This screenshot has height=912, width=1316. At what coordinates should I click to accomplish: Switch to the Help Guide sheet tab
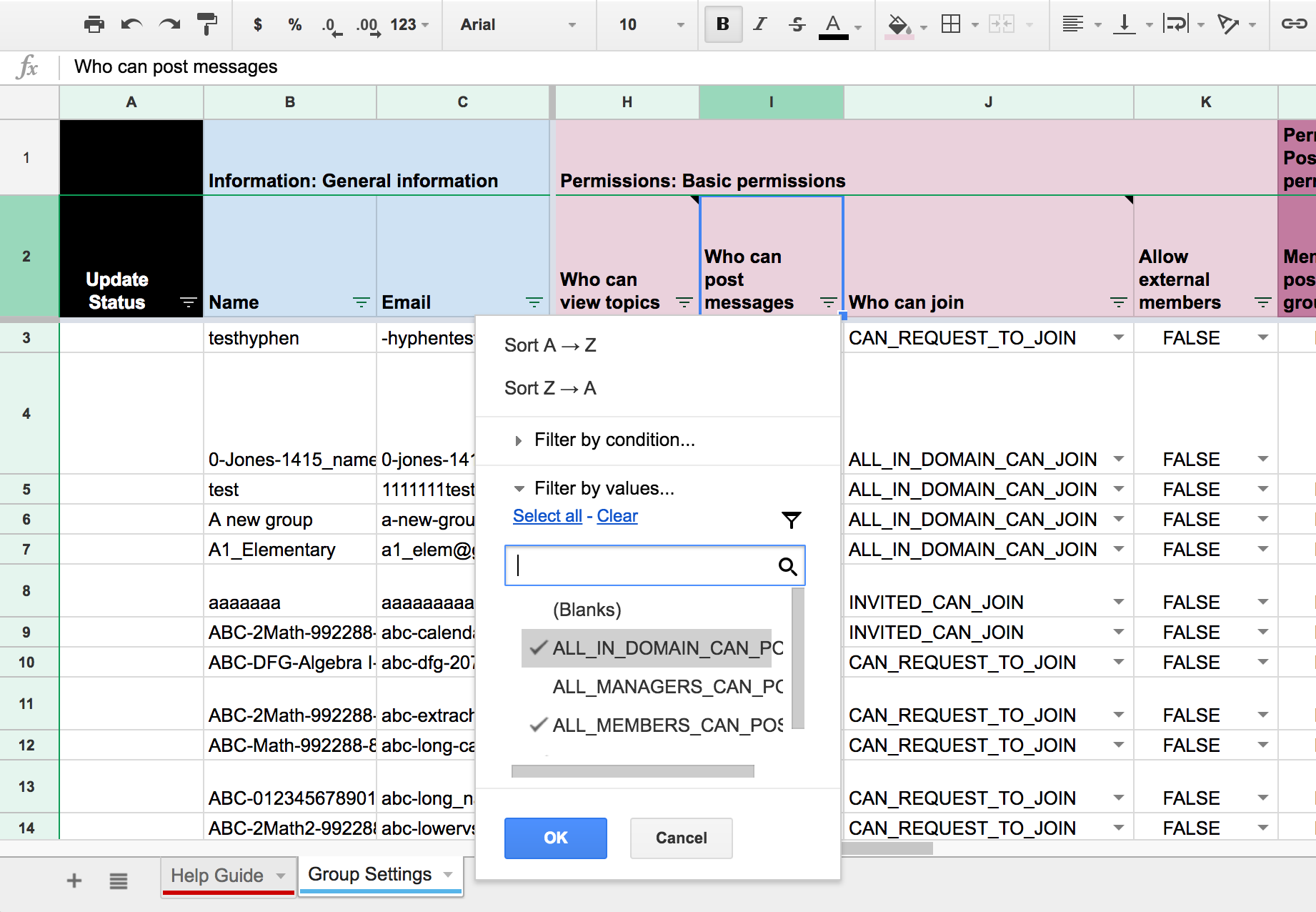217,876
